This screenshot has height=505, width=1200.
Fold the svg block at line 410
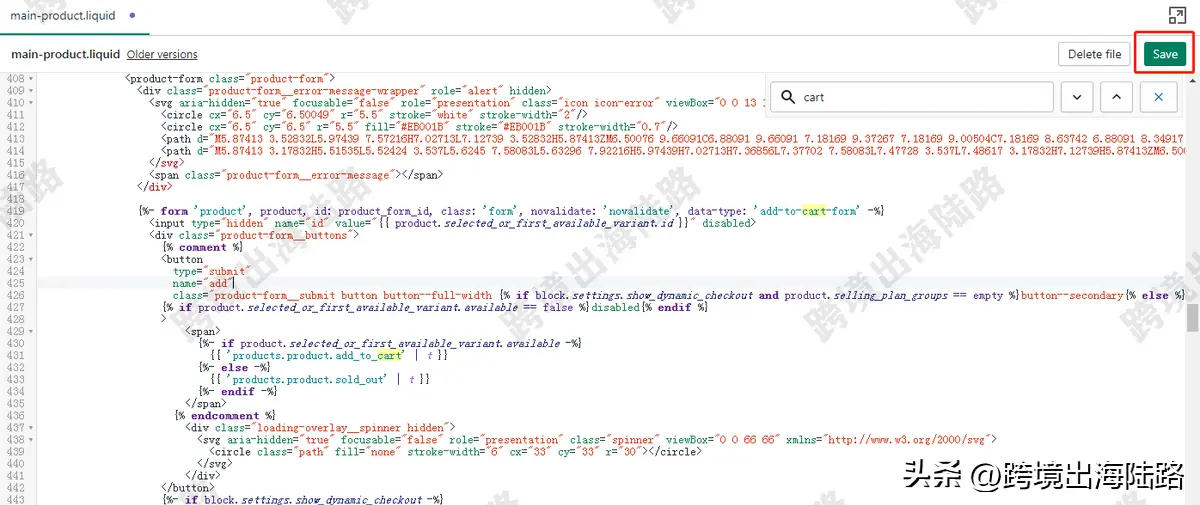point(31,103)
